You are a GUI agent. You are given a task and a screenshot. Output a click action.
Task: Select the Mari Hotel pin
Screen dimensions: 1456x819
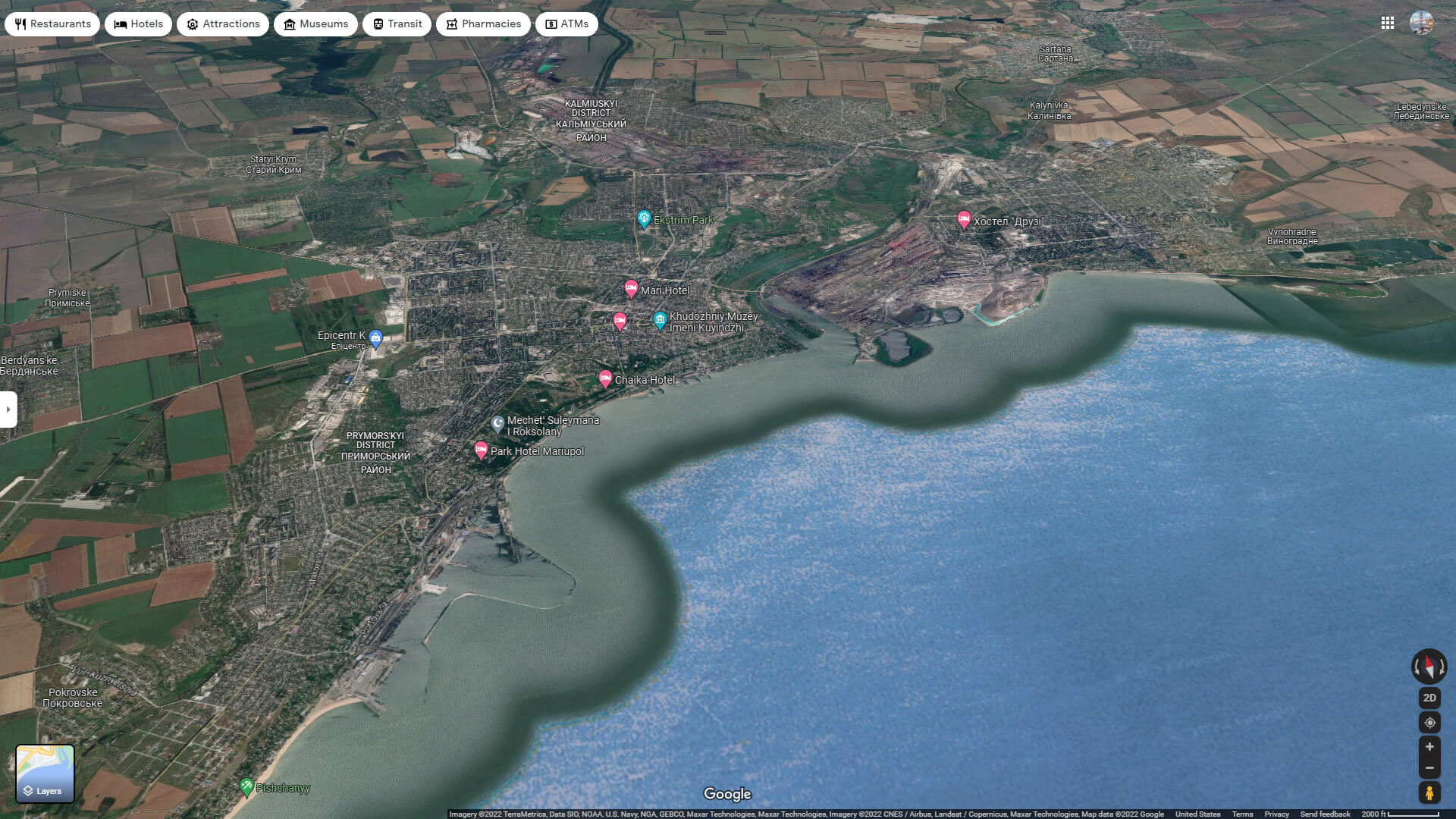point(631,289)
